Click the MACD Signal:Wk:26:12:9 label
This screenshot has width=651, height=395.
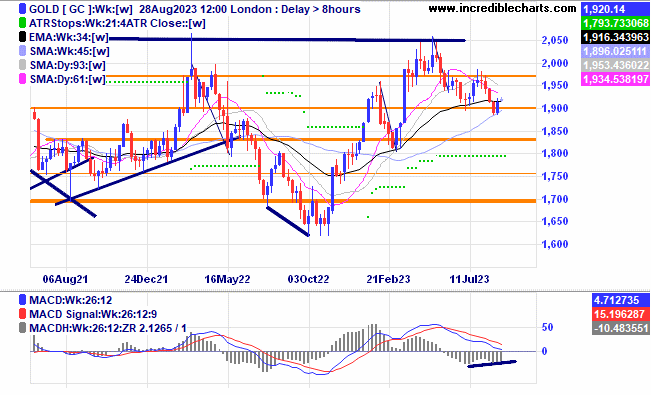point(93,314)
